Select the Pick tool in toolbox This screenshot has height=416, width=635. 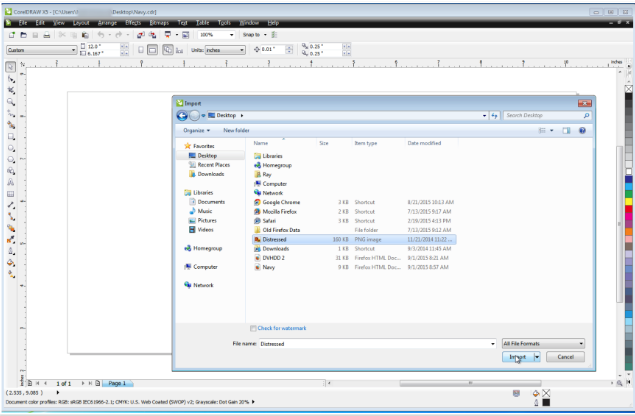(x=10, y=67)
